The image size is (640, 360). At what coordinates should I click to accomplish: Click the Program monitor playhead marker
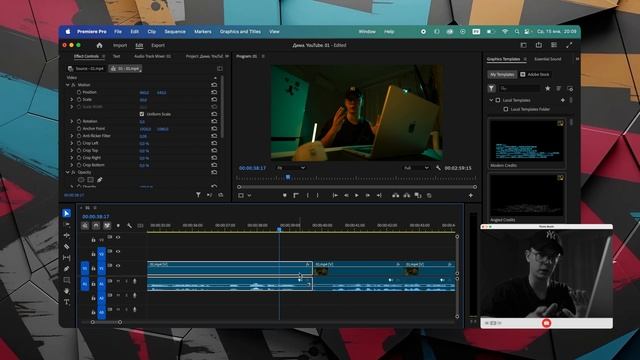tap(288, 178)
